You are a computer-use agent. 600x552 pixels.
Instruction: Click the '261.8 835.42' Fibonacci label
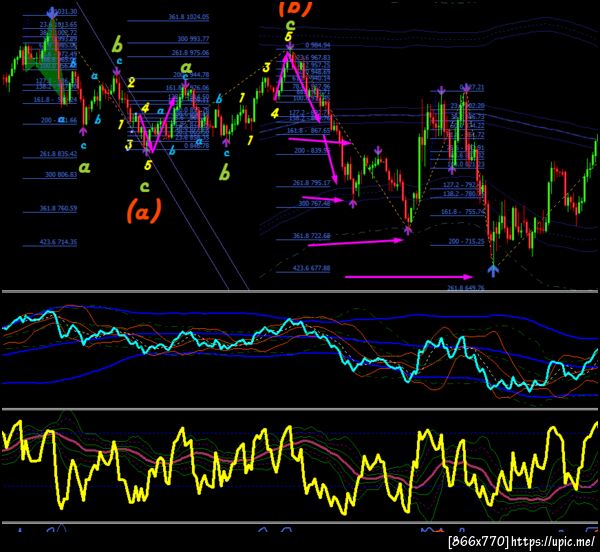tap(58, 154)
